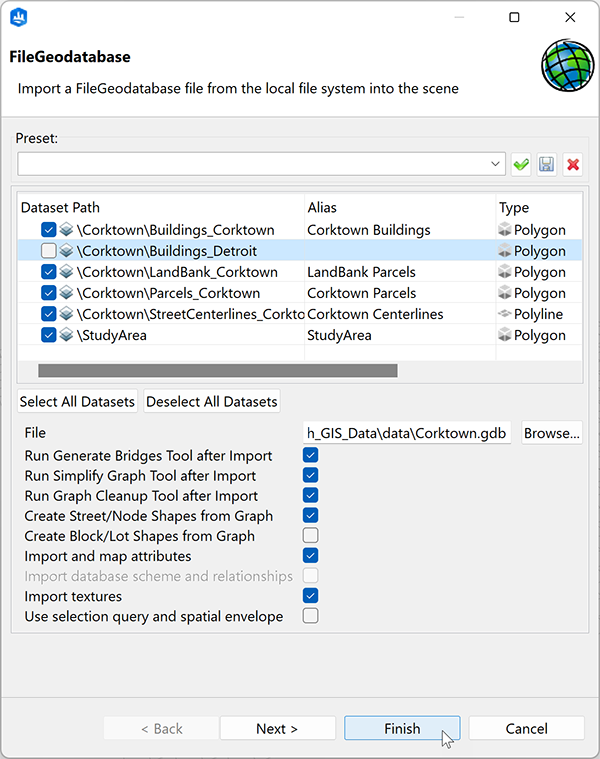Click the layer icon beside Buildings_Corktown
Image resolution: width=600 pixels, height=759 pixels.
pyautogui.click(x=66, y=229)
